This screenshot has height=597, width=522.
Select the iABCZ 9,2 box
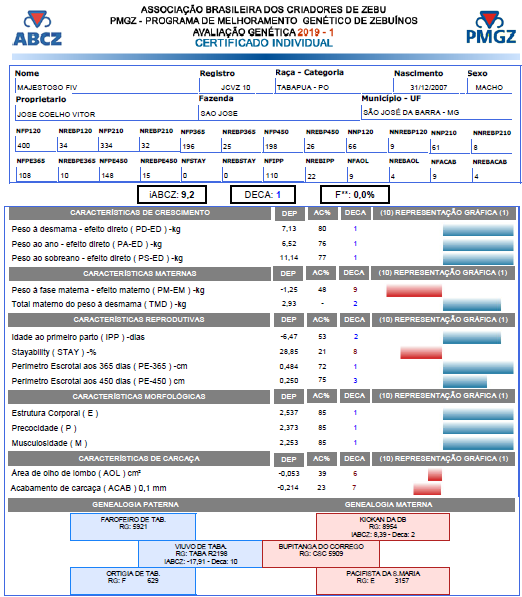point(172,195)
